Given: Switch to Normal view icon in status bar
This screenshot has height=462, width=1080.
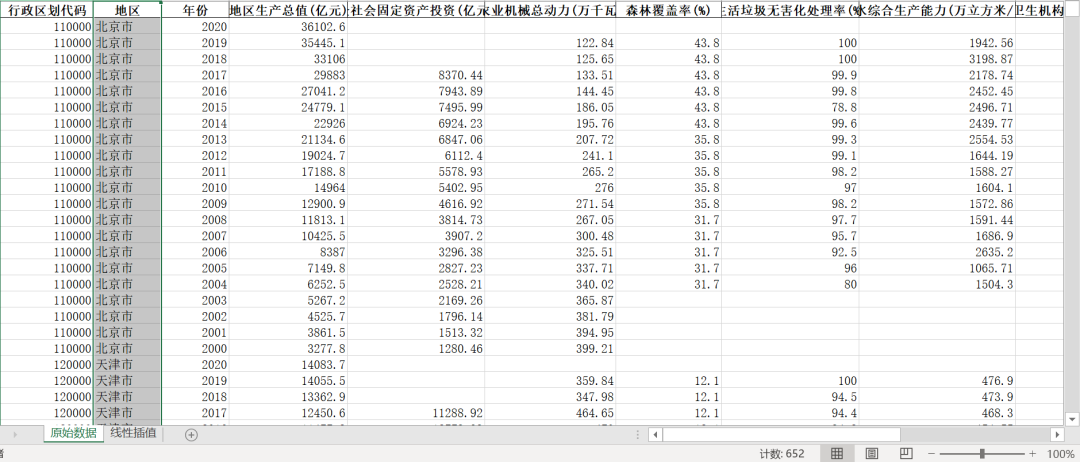Looking at the screenshot, I should [837, 453].
